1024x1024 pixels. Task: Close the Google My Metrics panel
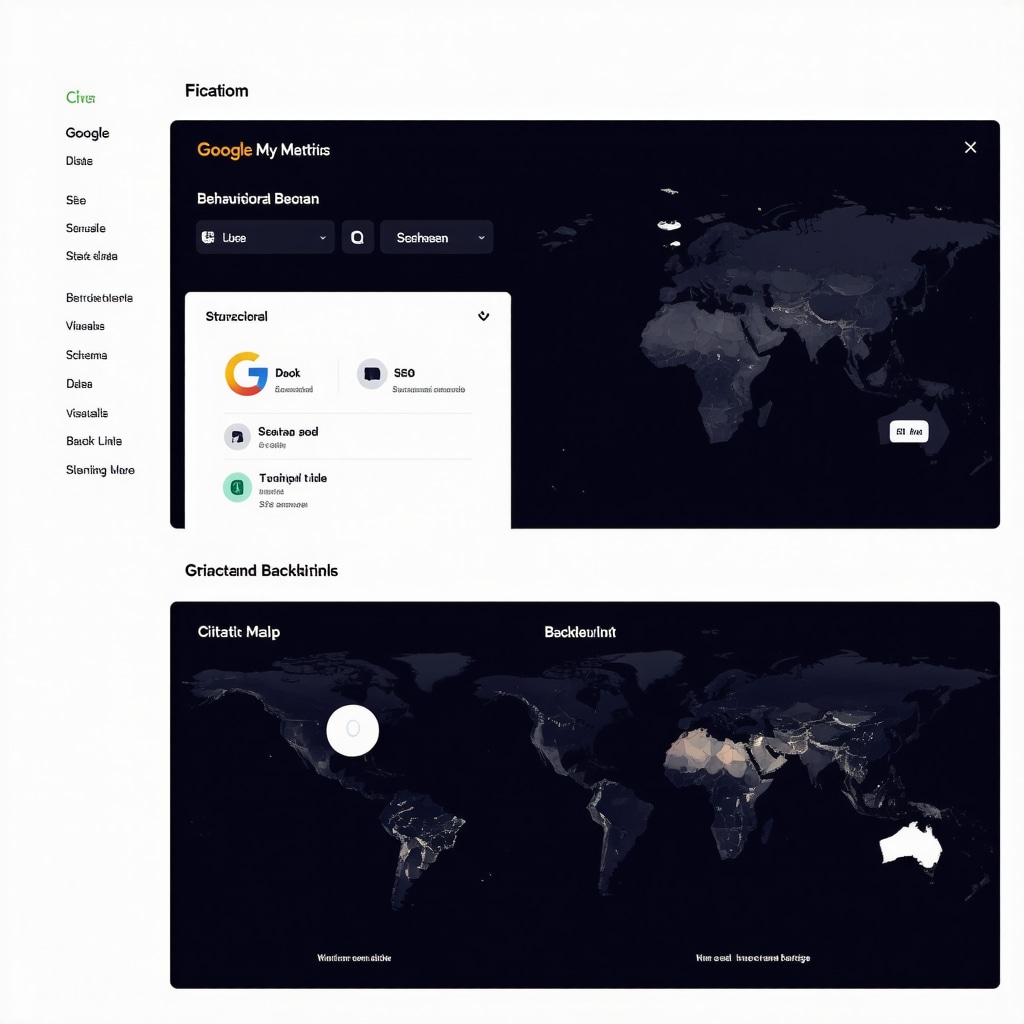970,148
